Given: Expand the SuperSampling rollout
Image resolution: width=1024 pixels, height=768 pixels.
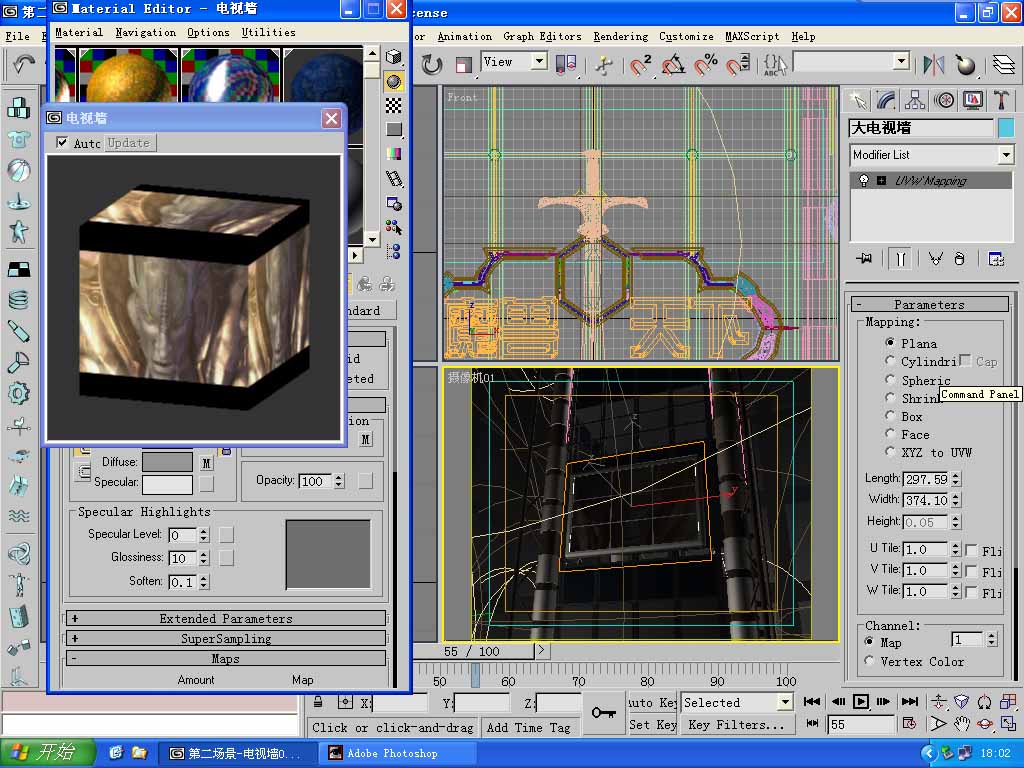Looking at the screenshot, I should (x=226, y=639).
